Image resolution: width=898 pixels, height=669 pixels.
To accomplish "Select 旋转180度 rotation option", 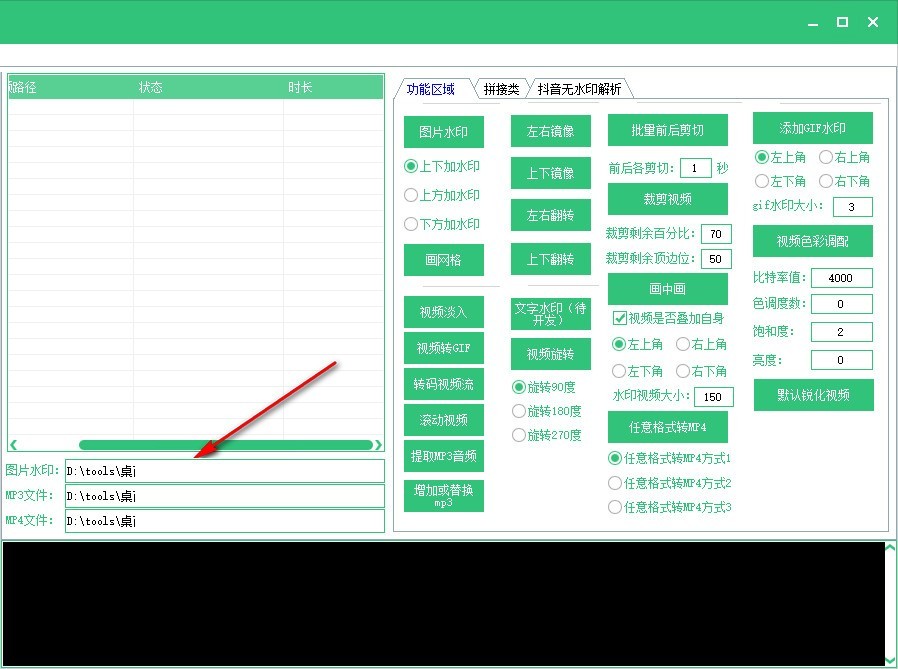I will pos(546,411).
